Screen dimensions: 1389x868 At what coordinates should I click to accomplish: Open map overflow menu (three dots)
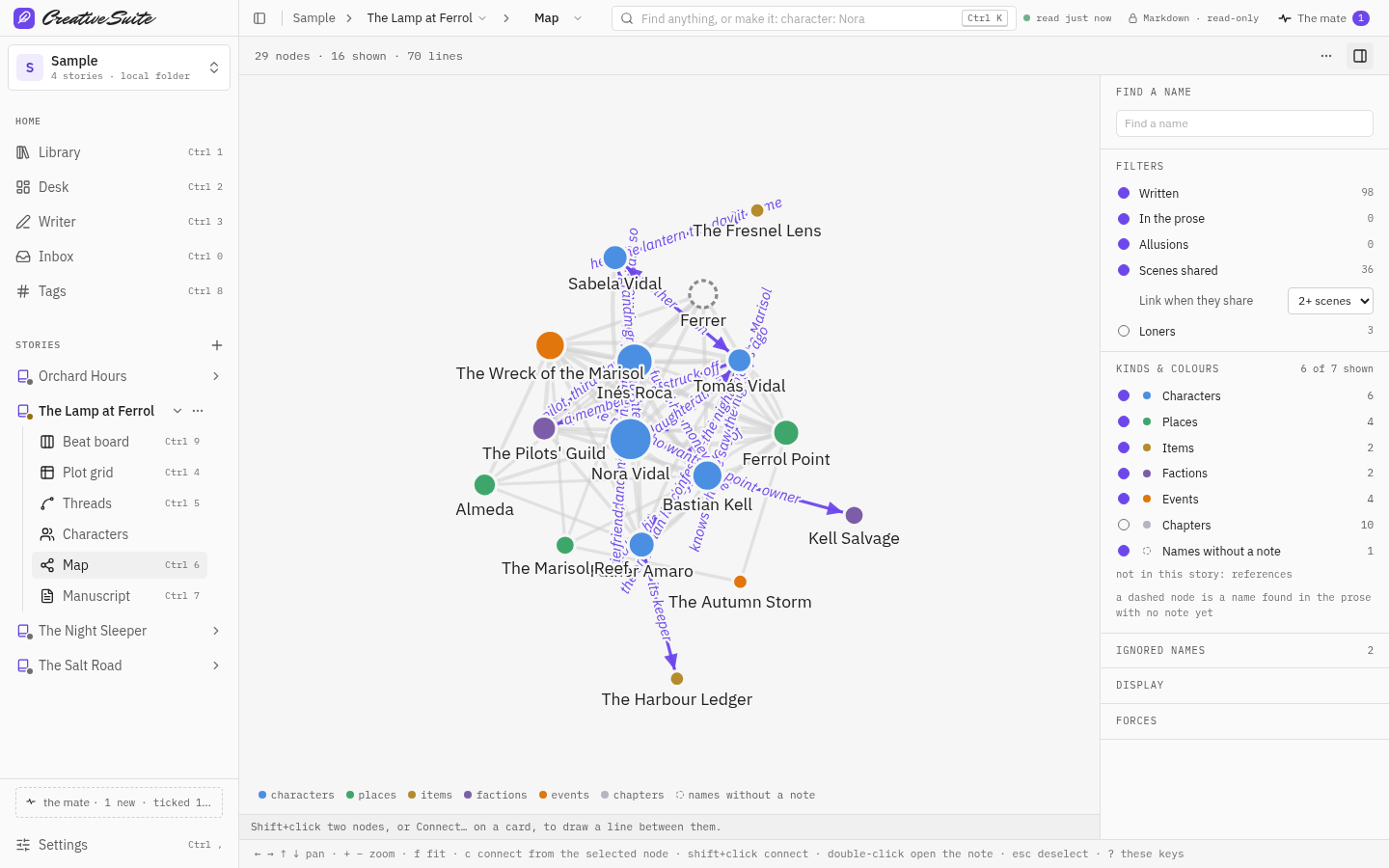pyautogui.click(x=1326, y=56)
